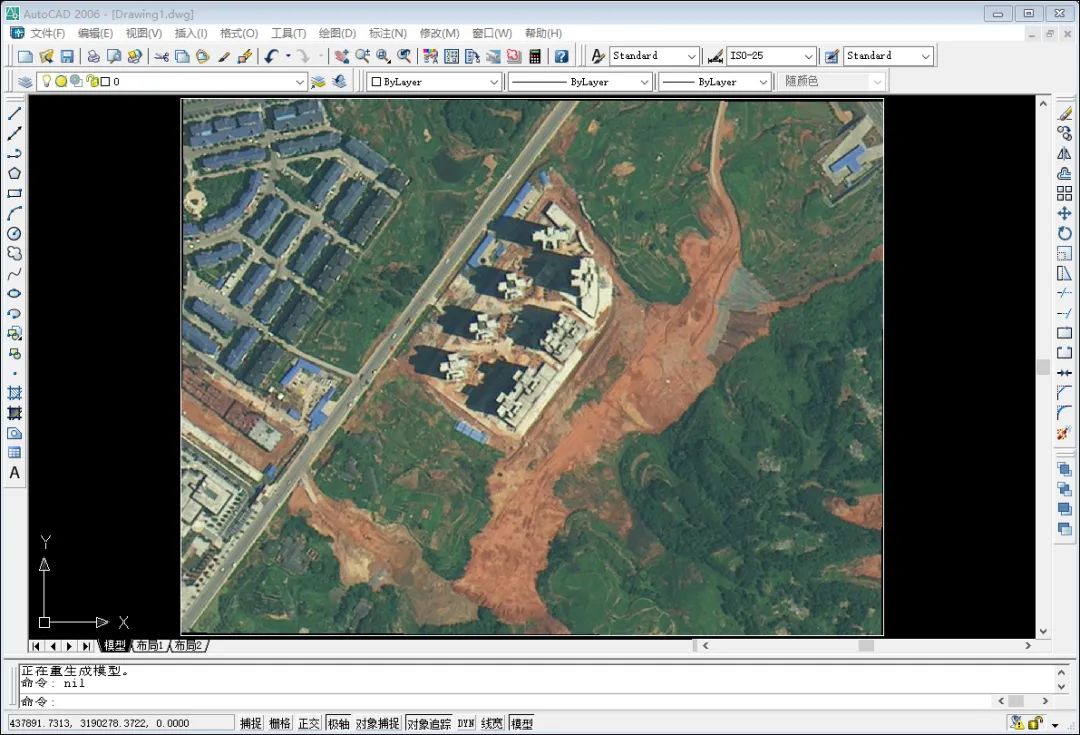Activate the Circle draw tool

[x=14, y=234]
